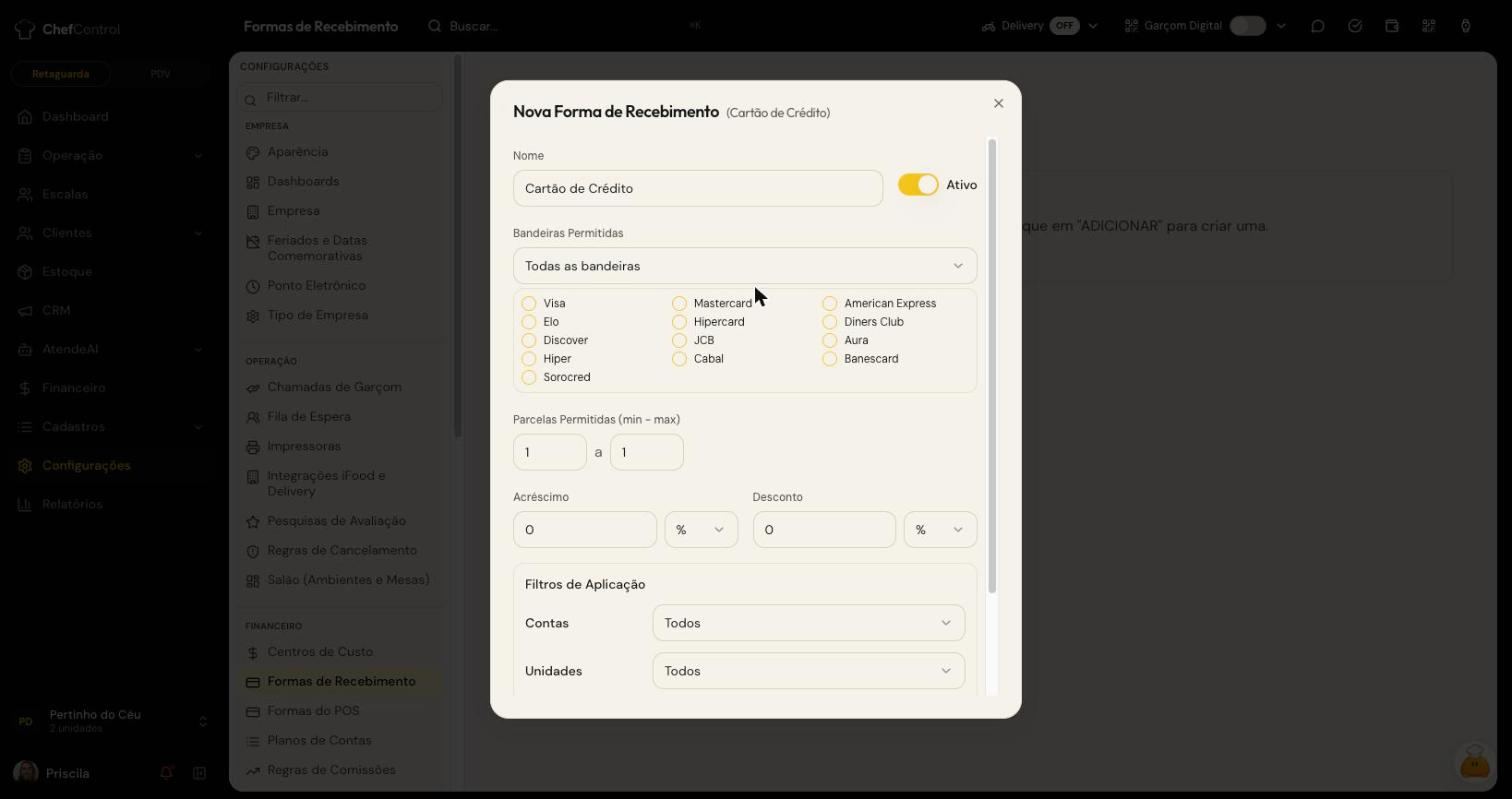Click the Acréscimo value field
Viewport: 1512px width, 799px height.
(585, 530)
